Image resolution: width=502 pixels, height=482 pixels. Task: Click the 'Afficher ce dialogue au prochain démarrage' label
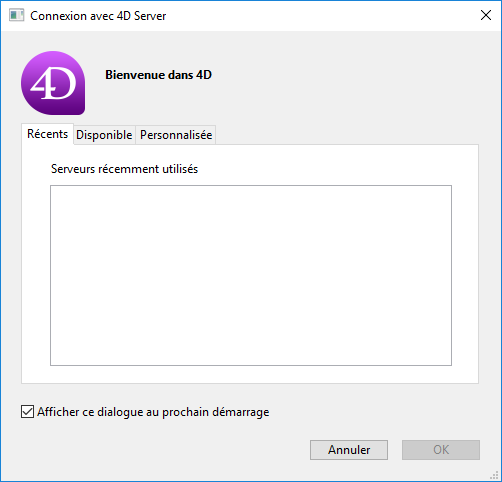(x=153, y=412)
